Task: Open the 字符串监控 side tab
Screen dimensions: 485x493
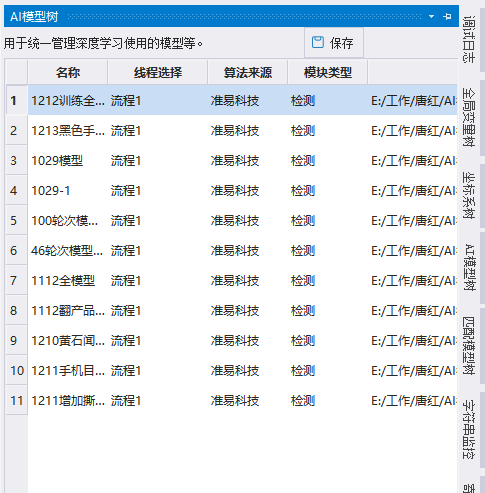Action: pos(469,430)
